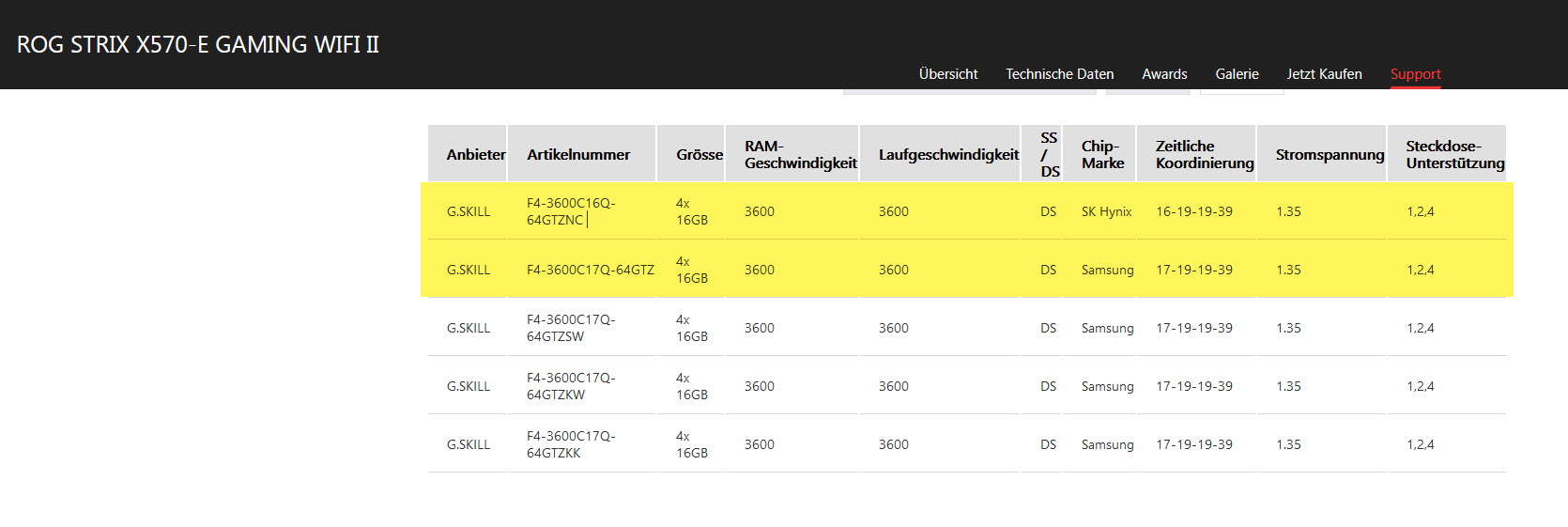1568x527 pixels.
Task: Open the Übersicht tab
Action: pyautogui.click(x=948, y=74)
